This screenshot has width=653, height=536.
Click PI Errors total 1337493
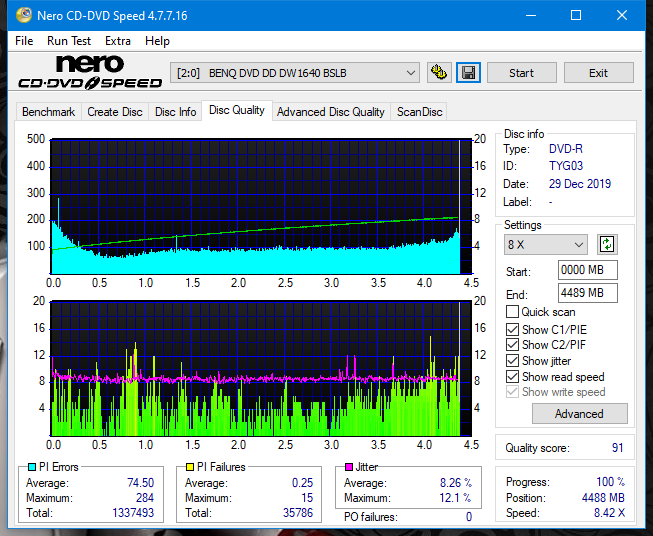point(133,513)
